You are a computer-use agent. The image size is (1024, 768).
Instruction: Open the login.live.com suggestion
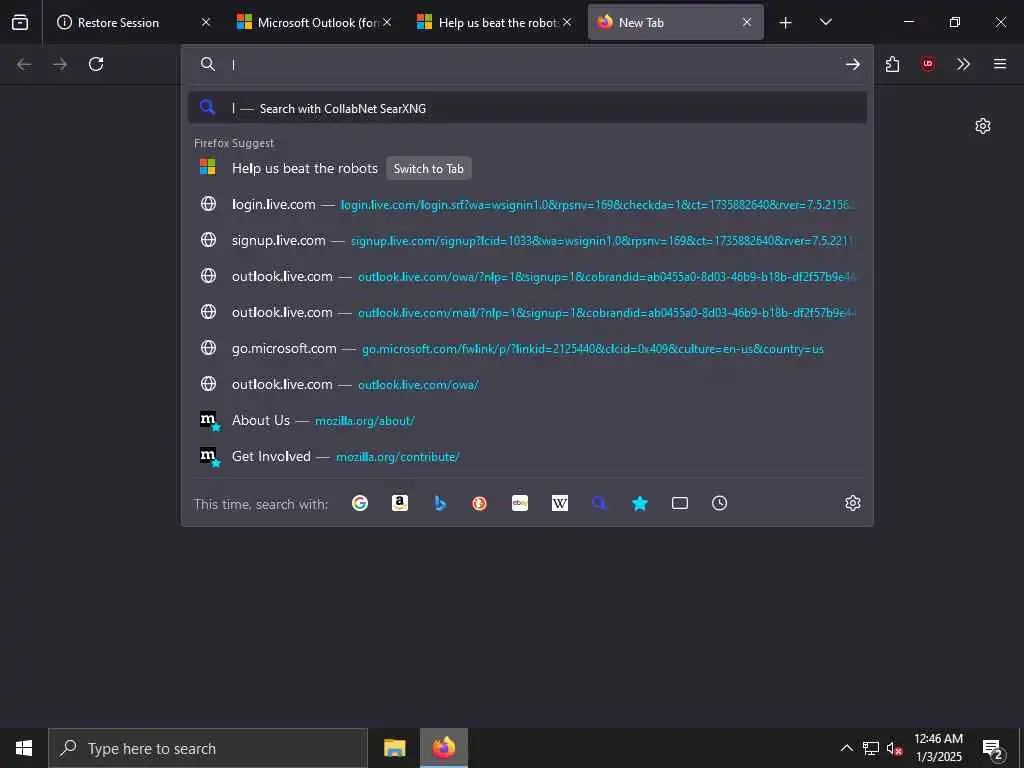click(x=527, y=204)
